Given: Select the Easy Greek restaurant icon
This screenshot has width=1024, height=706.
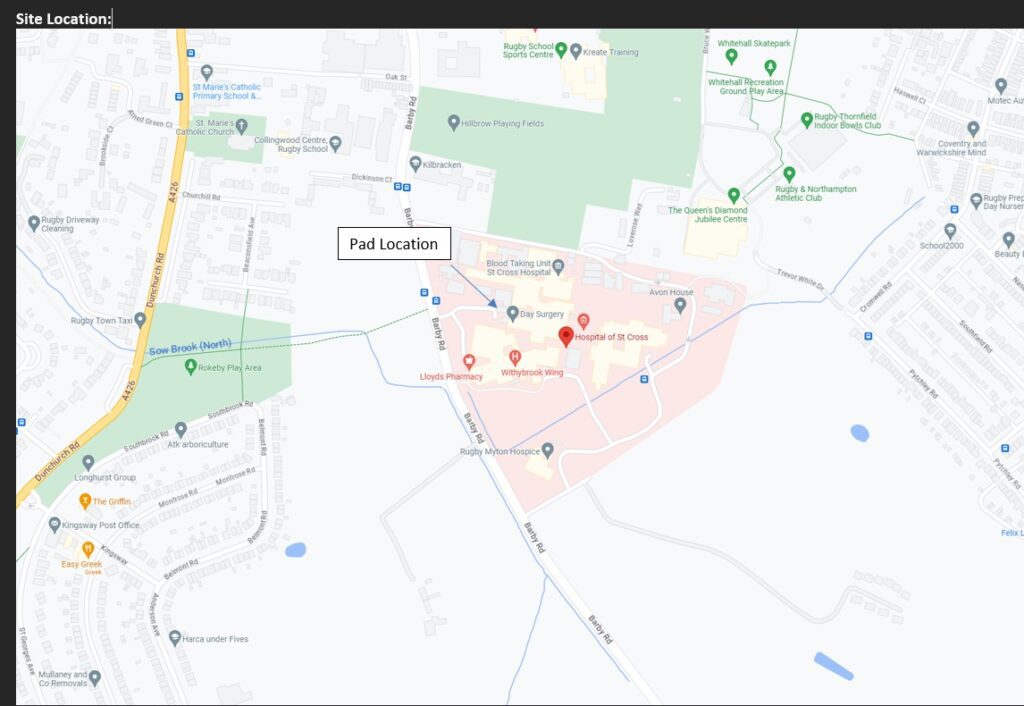Looking at the screenshot, I should click(x=88, y=549).
